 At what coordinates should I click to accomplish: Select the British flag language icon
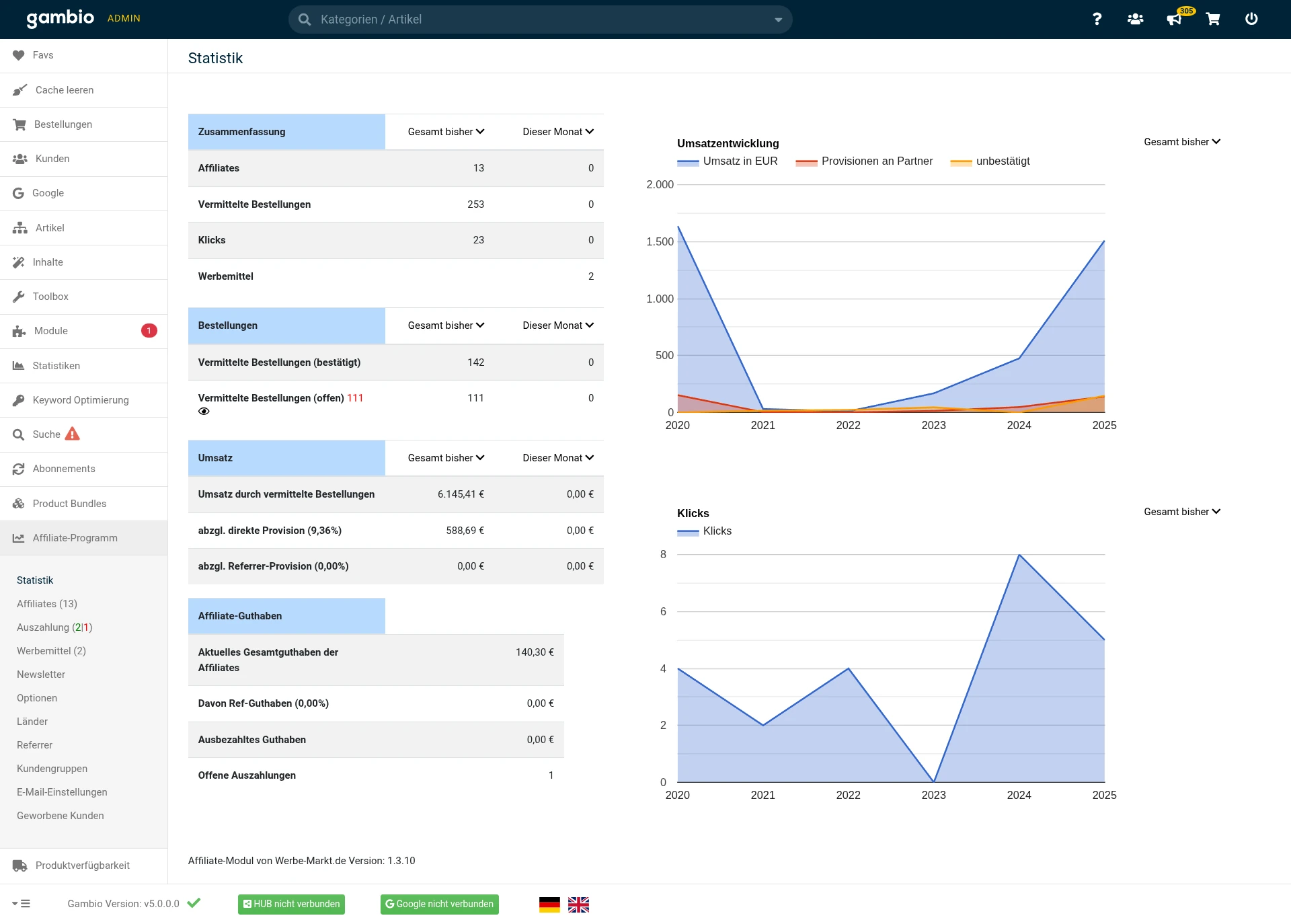(578, 904)
